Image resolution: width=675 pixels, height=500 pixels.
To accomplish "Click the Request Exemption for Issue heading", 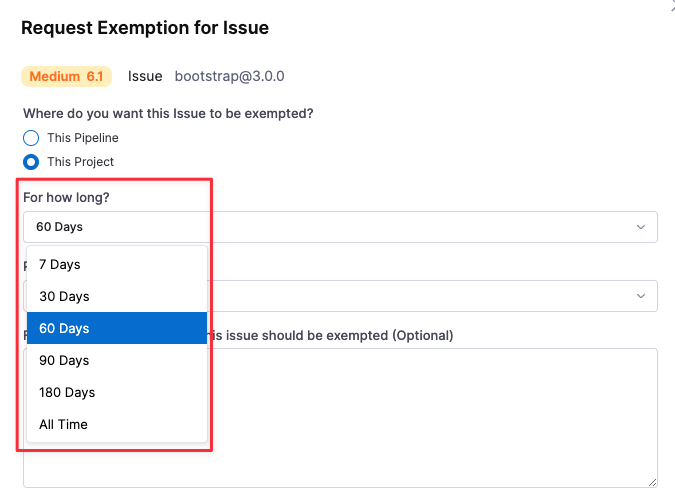I will point(145,28).
